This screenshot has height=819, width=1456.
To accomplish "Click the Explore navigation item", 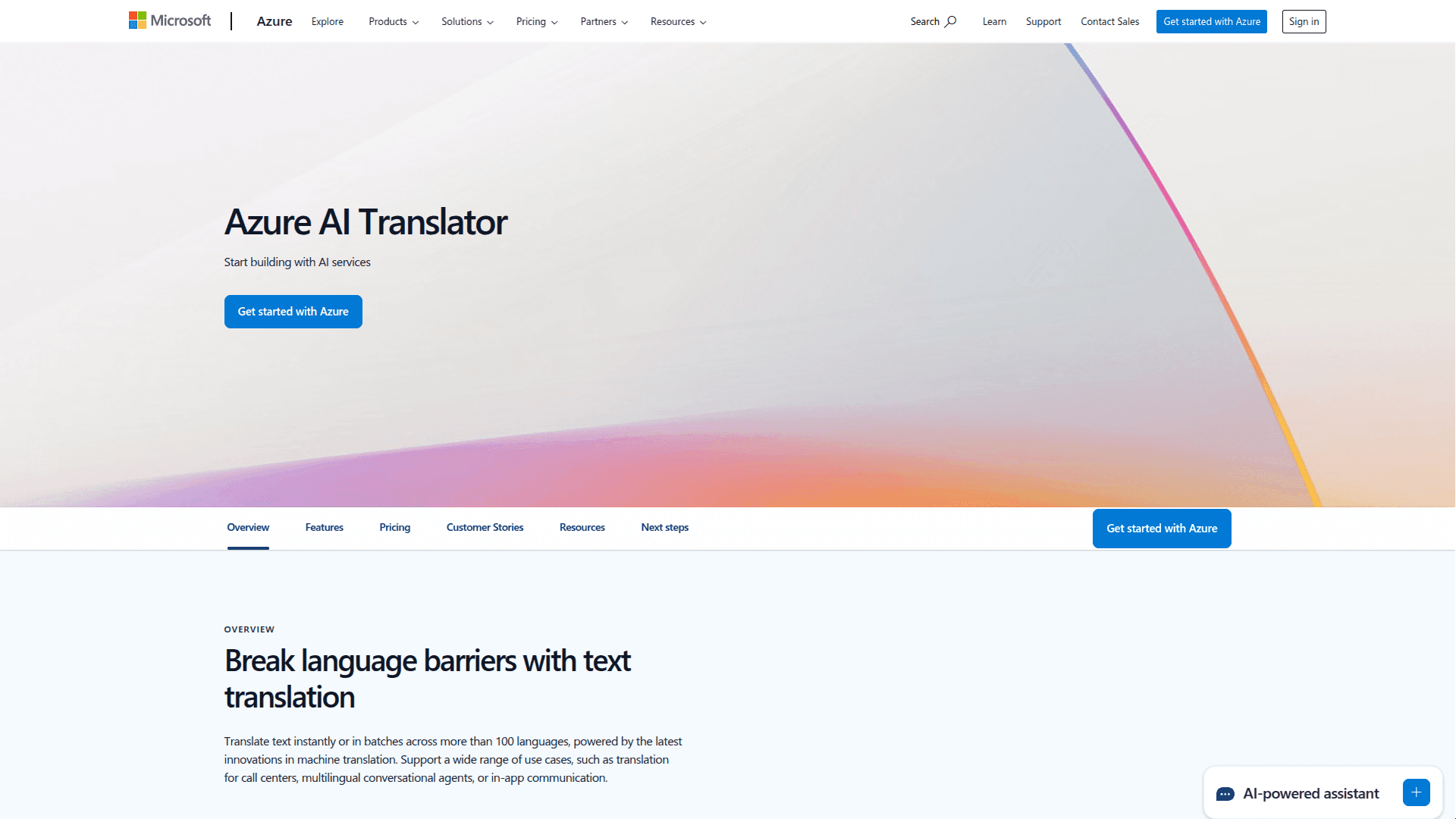I will (326, 21).
